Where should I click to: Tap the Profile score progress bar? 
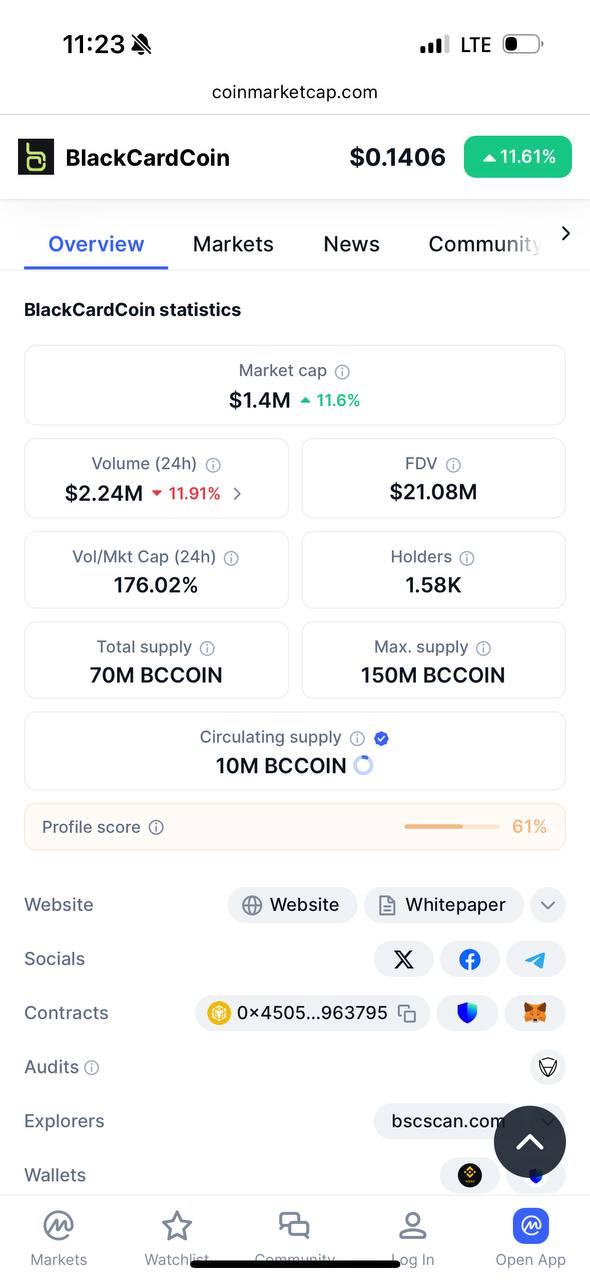452,827
